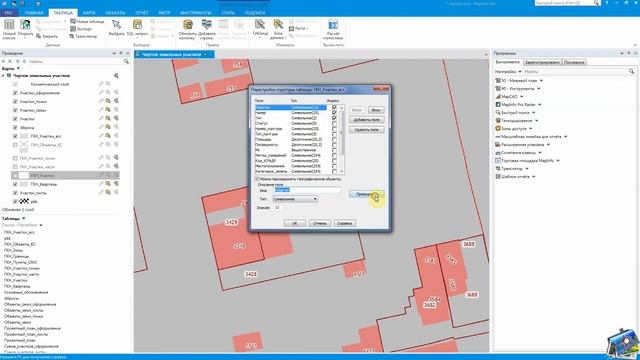640x360 pixels.
Task: Toggle index checkbox for Номер field
Action: [x=334, y=113]
